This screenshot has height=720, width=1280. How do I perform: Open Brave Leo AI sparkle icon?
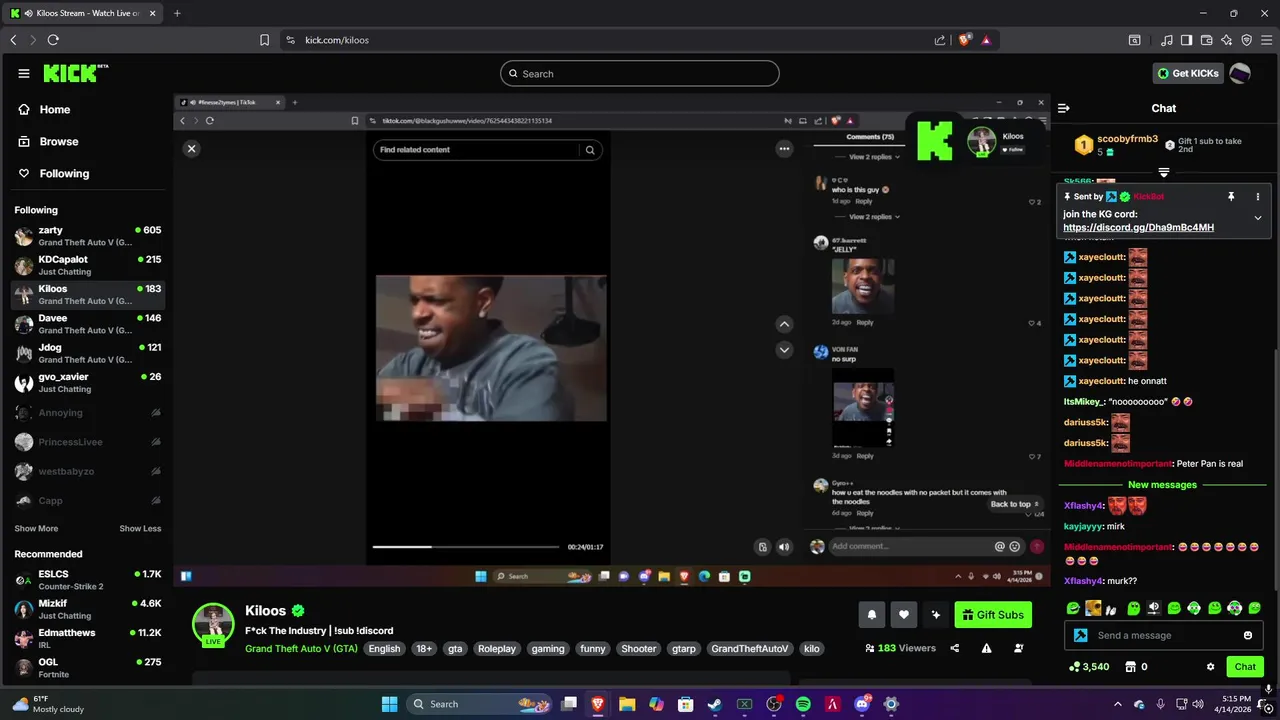pos(1227,40)
